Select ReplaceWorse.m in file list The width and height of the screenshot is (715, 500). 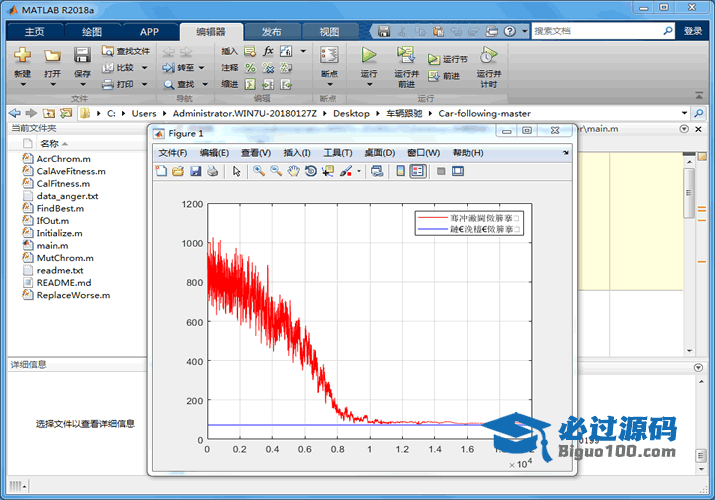73,295
